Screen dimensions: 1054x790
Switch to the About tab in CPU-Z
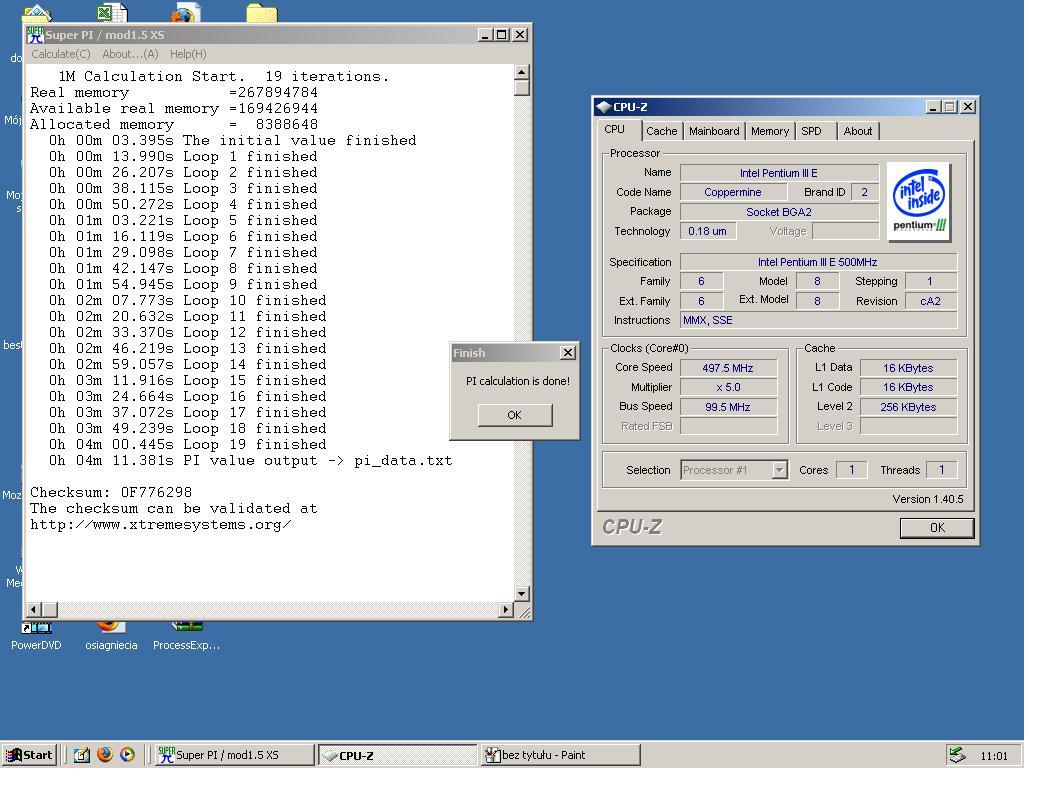point(858,131)
